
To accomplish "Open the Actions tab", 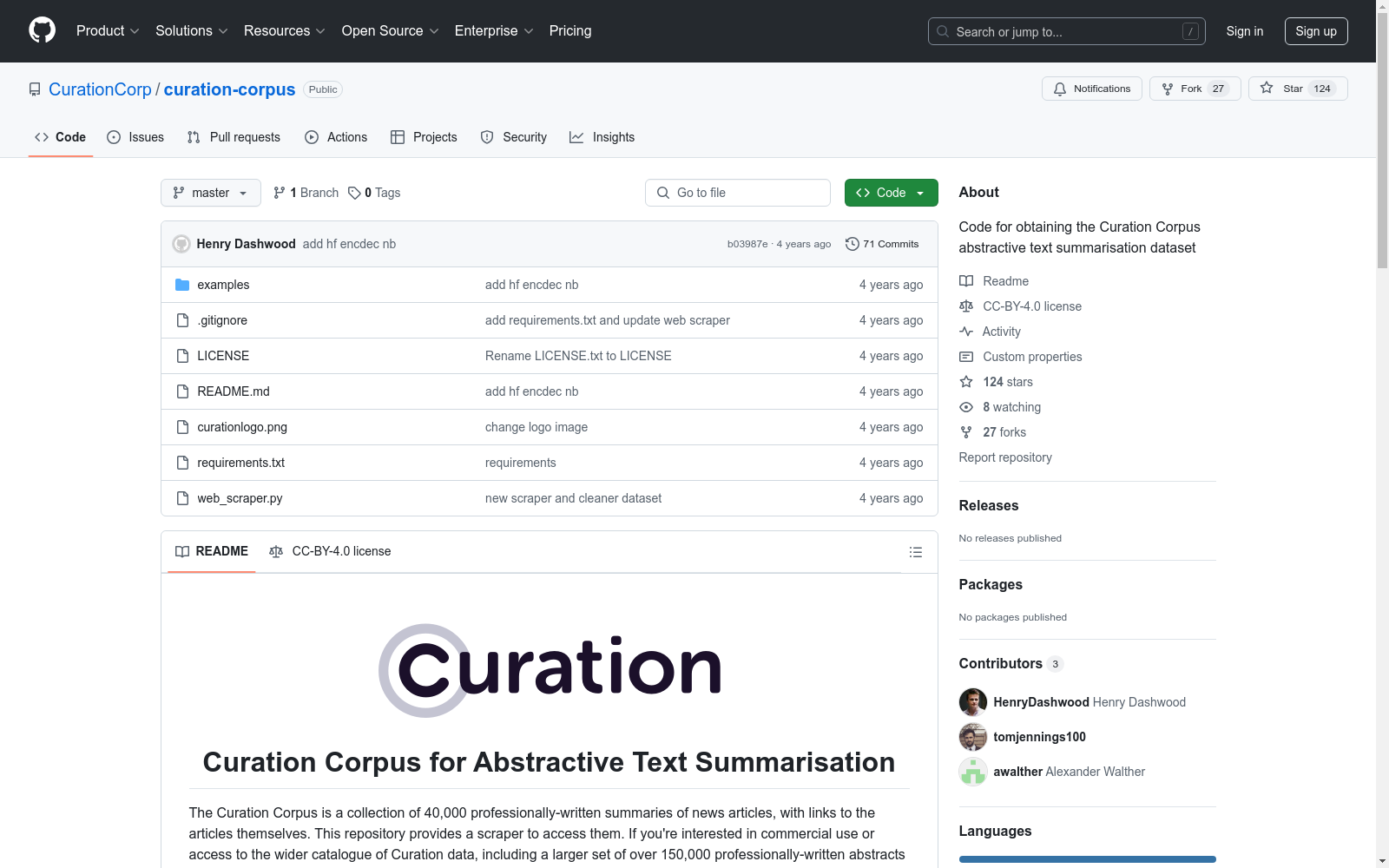I will (336, 137).
